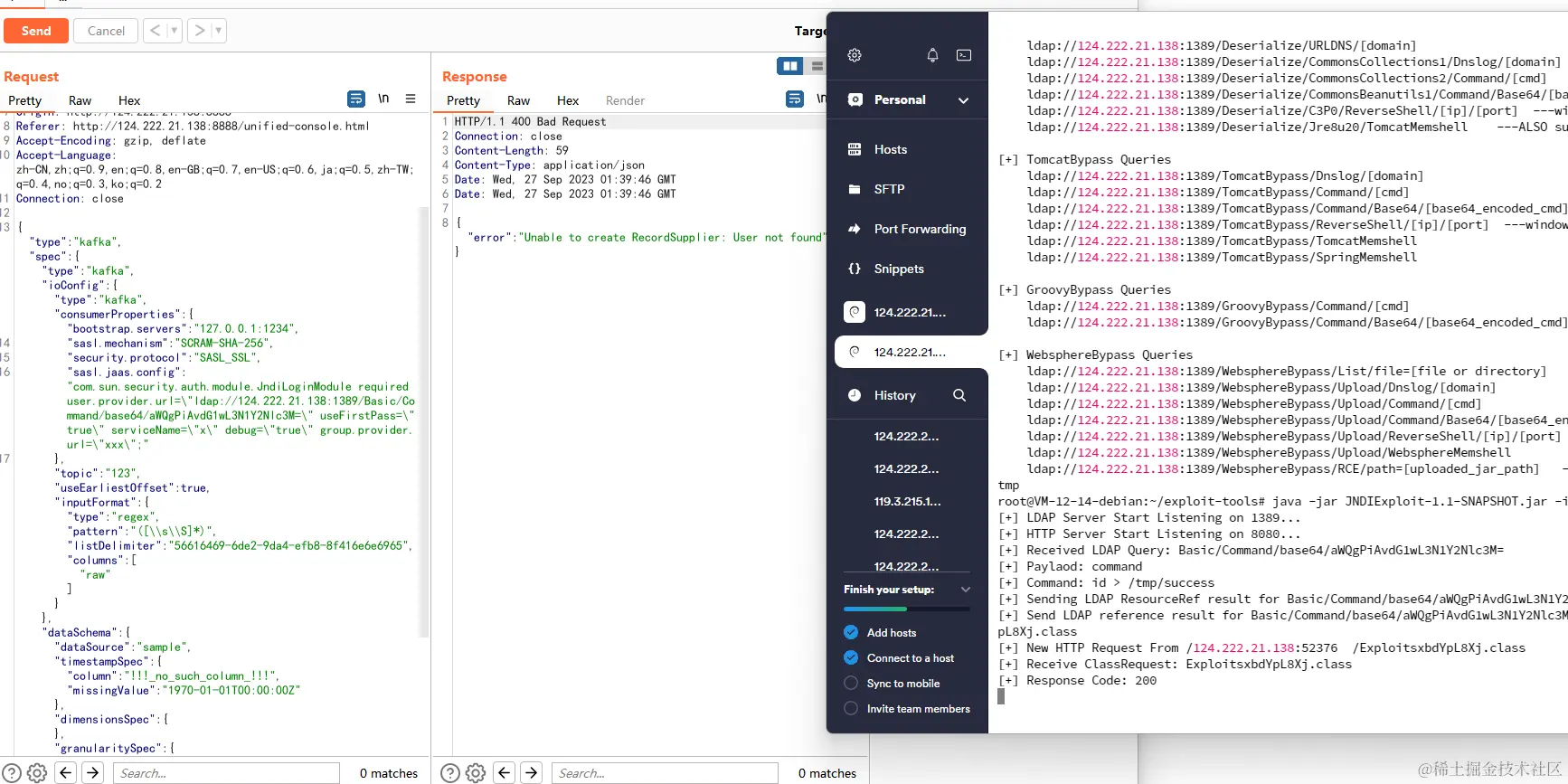Select the active white 124.222.21 session tab
This screenshot has width=1568, height=784.
(x=911, y=352)
